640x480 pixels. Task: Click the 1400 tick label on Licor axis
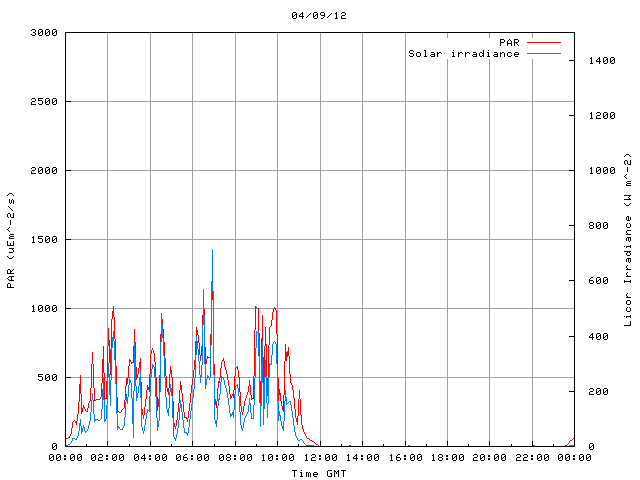602,61
